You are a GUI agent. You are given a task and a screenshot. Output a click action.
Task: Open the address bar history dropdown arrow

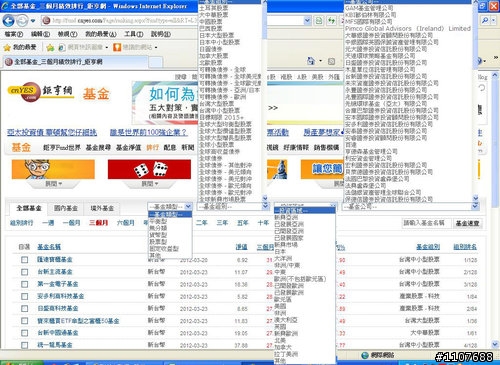pos(307,21)
